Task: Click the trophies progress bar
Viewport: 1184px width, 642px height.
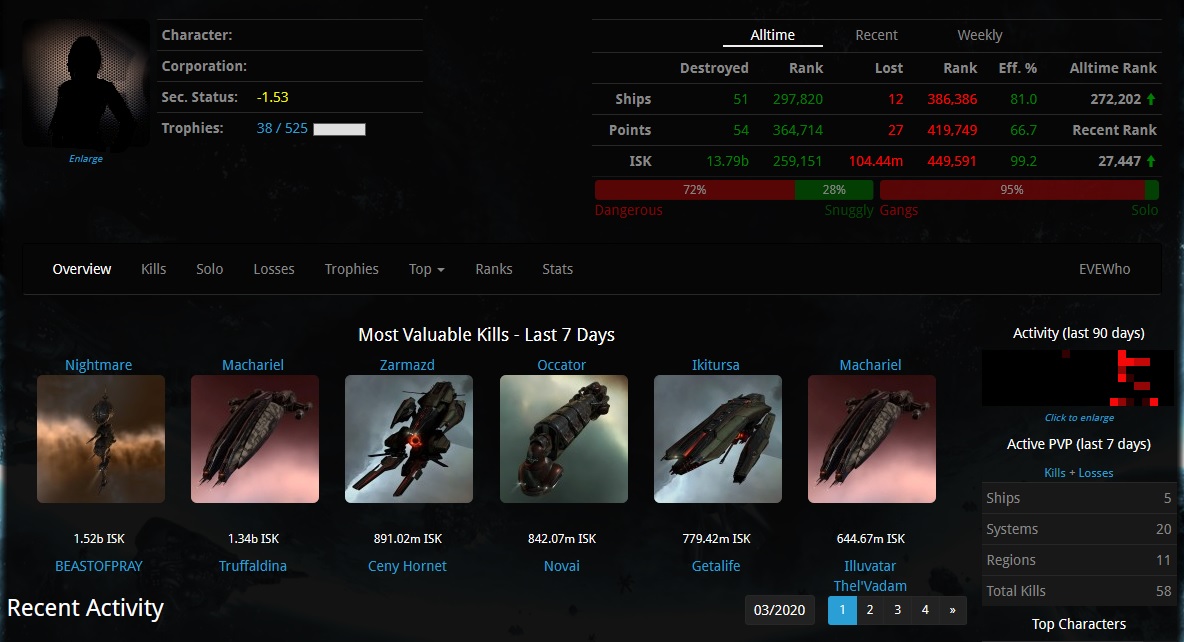Action: coord(340,129)
